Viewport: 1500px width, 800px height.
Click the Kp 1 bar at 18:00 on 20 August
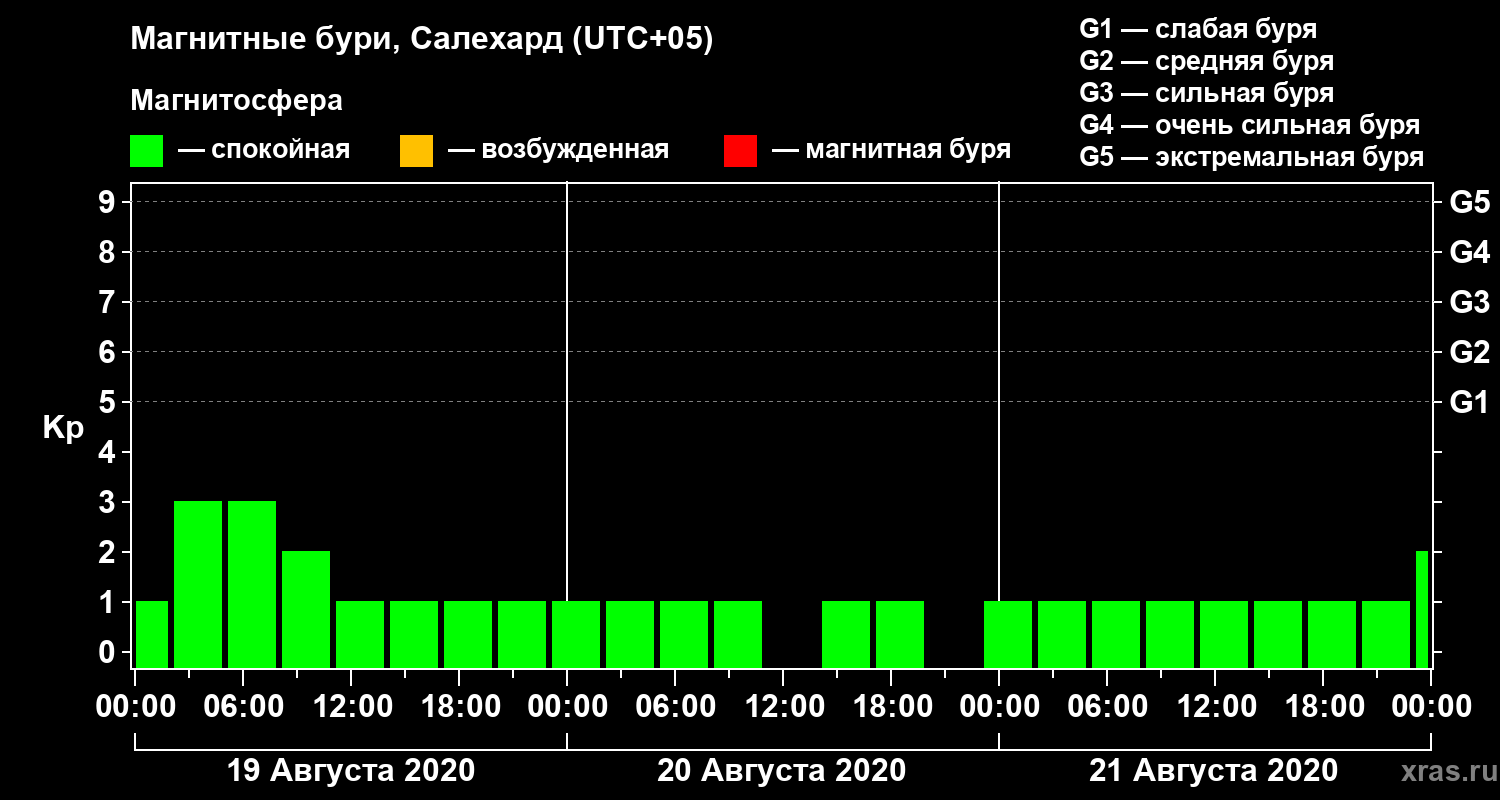click(x=900, y=634)
